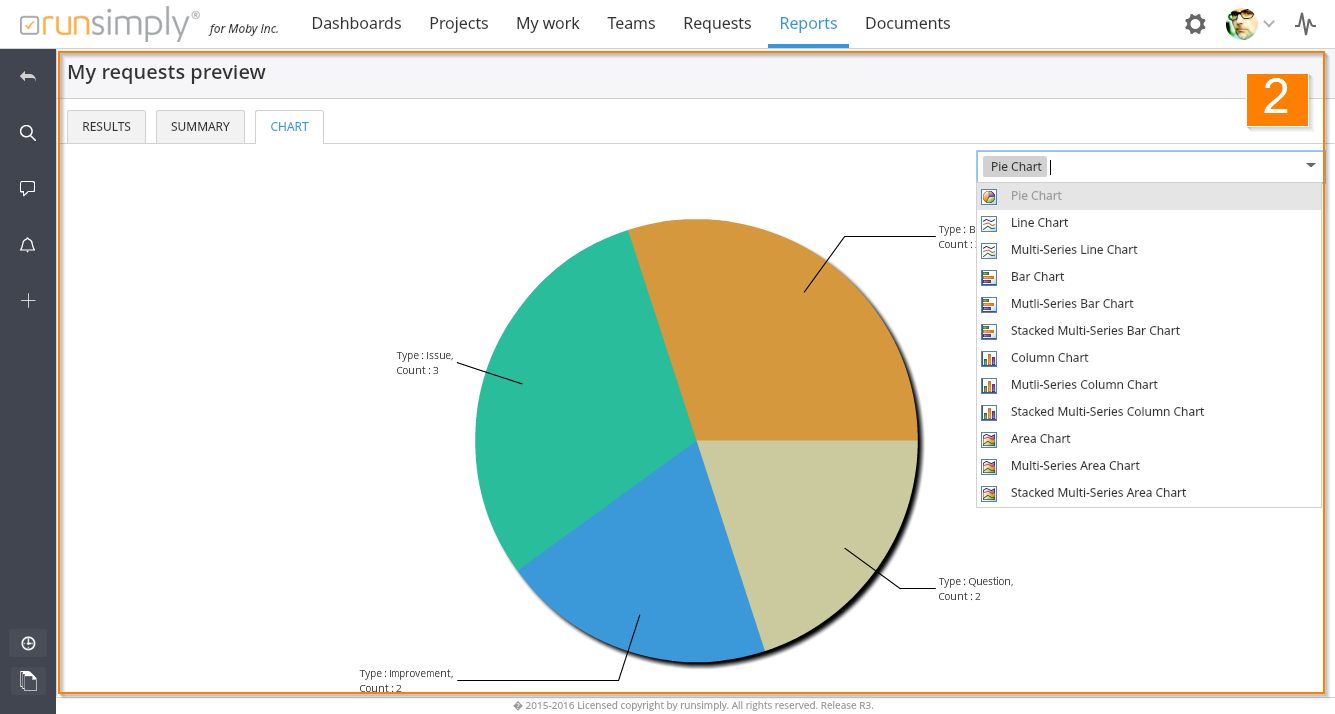Viewport: 1335px width, 714px height.
Task: Open the comments speech bubble icon
Action: click(28, 188)
